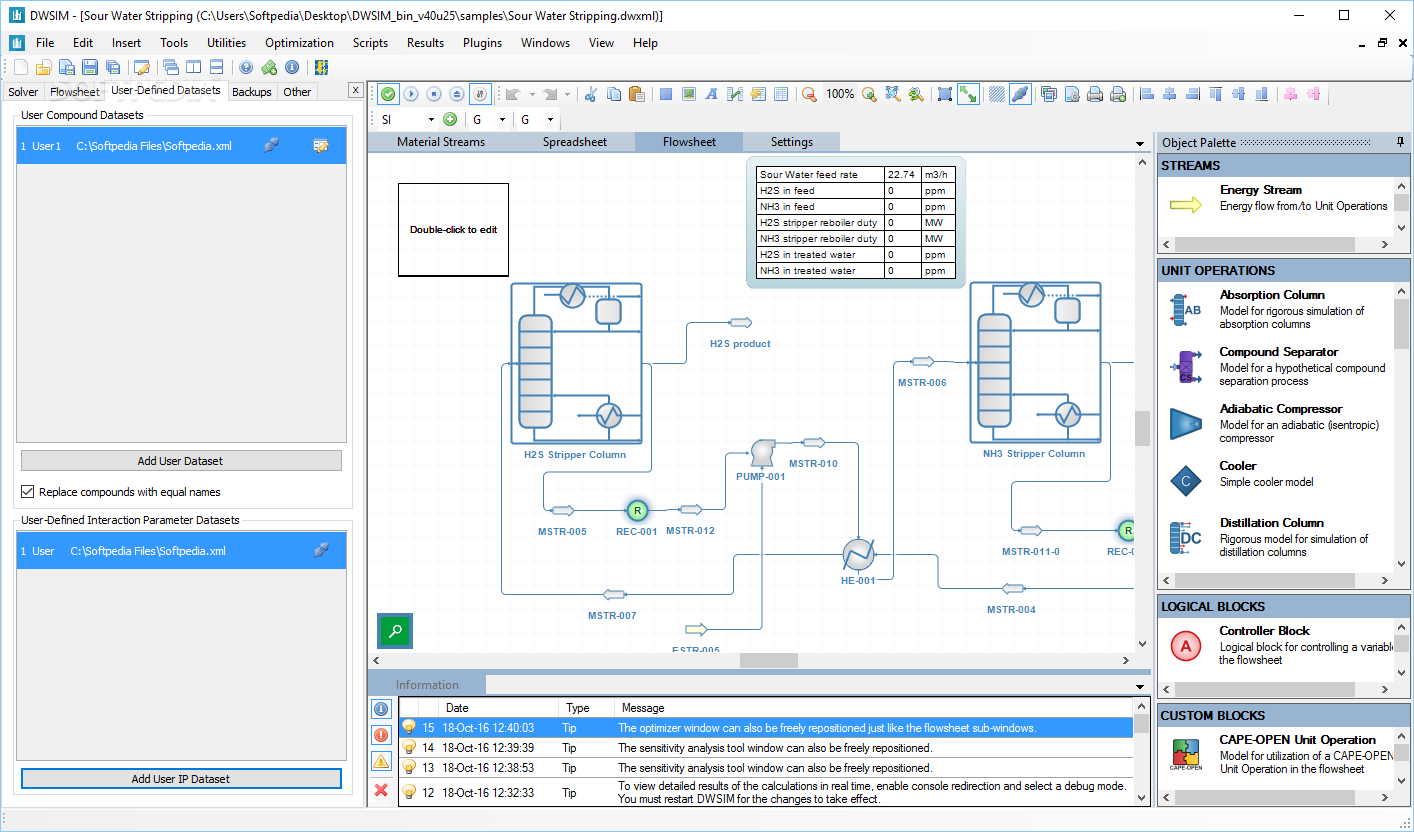Click the Sour Water feed rate table cell
This screenshot has width=1414, height=832.
click(821, 174)
